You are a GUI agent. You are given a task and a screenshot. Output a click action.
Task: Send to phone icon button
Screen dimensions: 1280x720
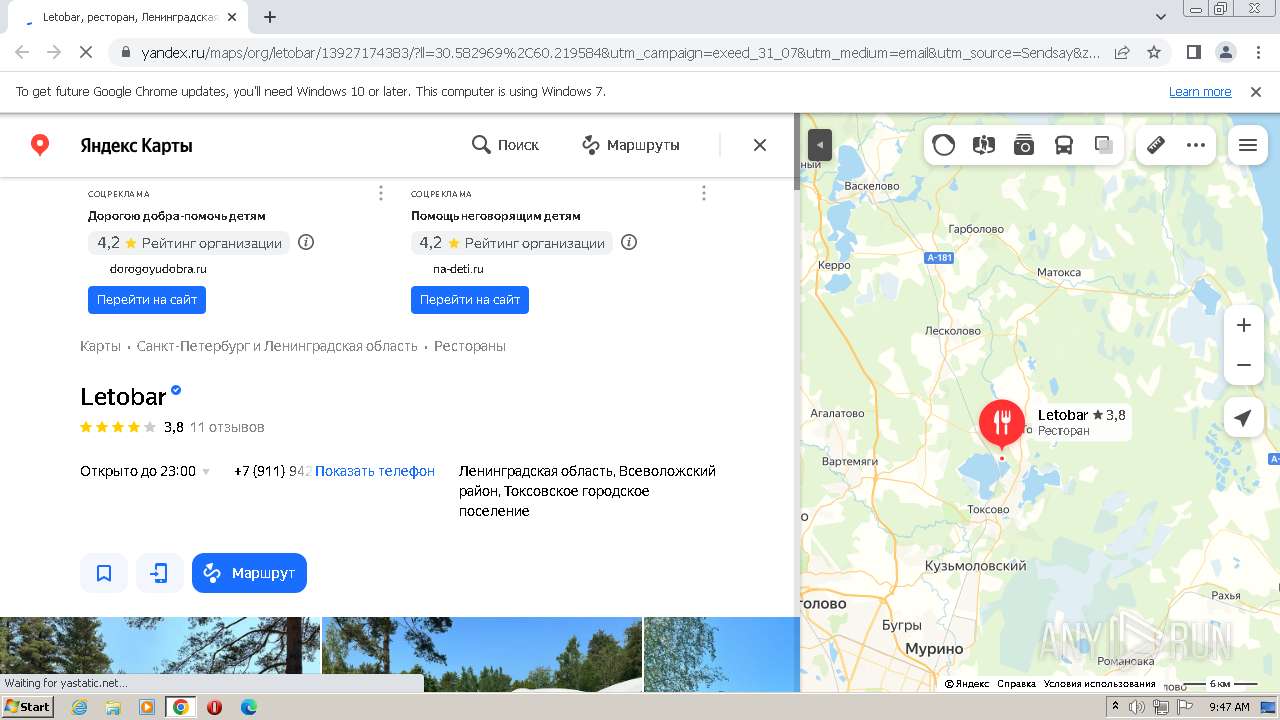pyautogui.click(x=160, y=573)
